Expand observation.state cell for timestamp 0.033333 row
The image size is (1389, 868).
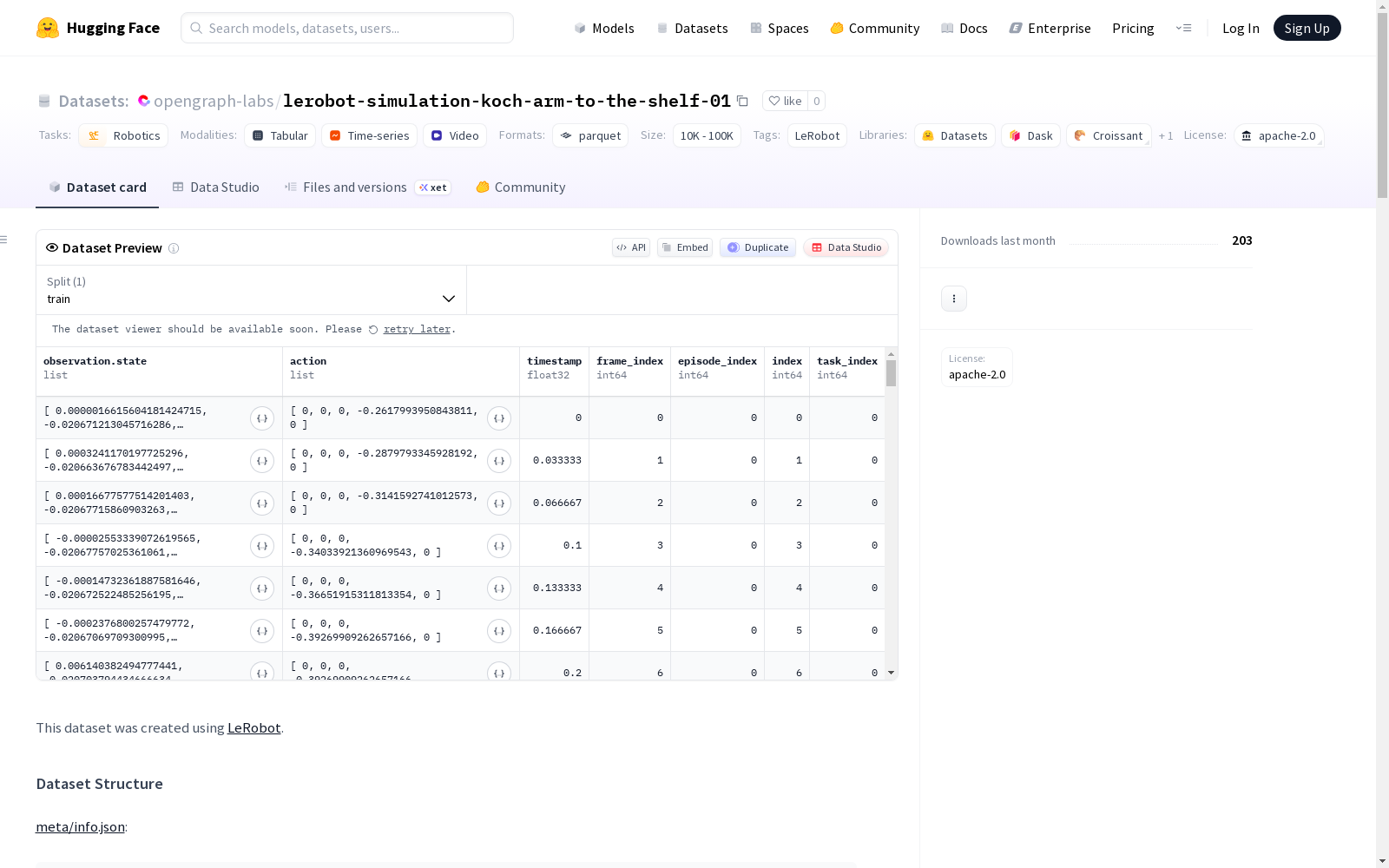pos(262,461)
